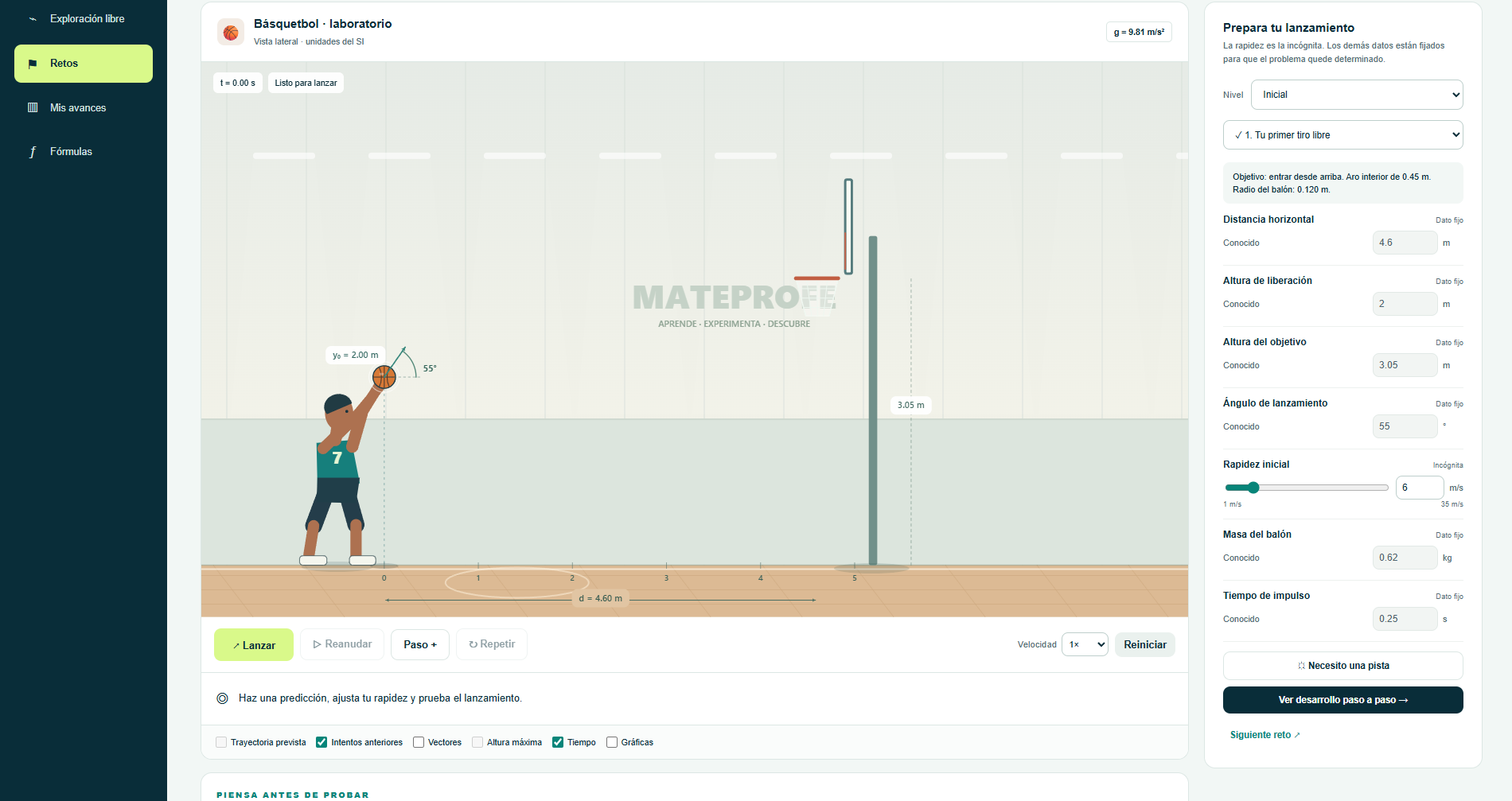
Task: Open the Velocidad 1× speed dropdown
Action: (x=1085, y=644)
